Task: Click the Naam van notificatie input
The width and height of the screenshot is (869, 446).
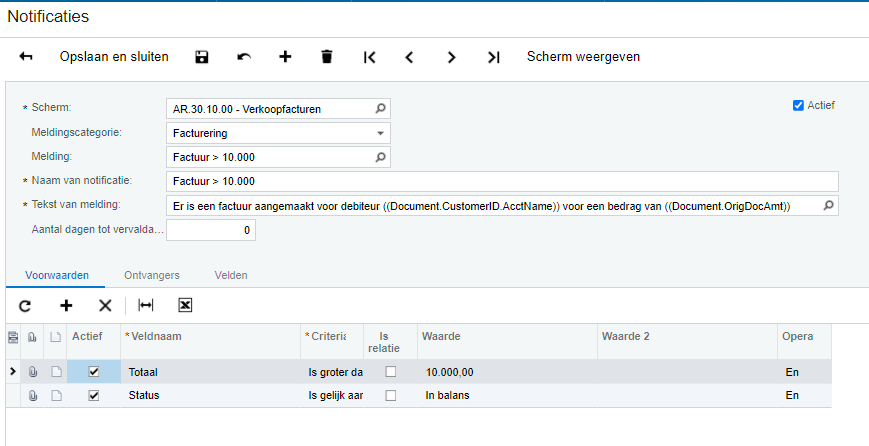Action: 502,181
